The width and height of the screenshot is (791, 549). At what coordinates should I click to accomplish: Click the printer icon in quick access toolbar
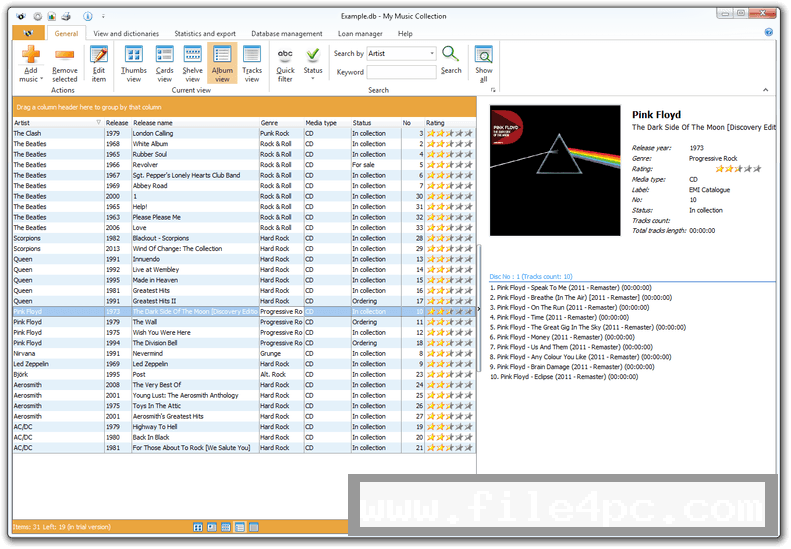pyautogui.click(x=66, y=16)
